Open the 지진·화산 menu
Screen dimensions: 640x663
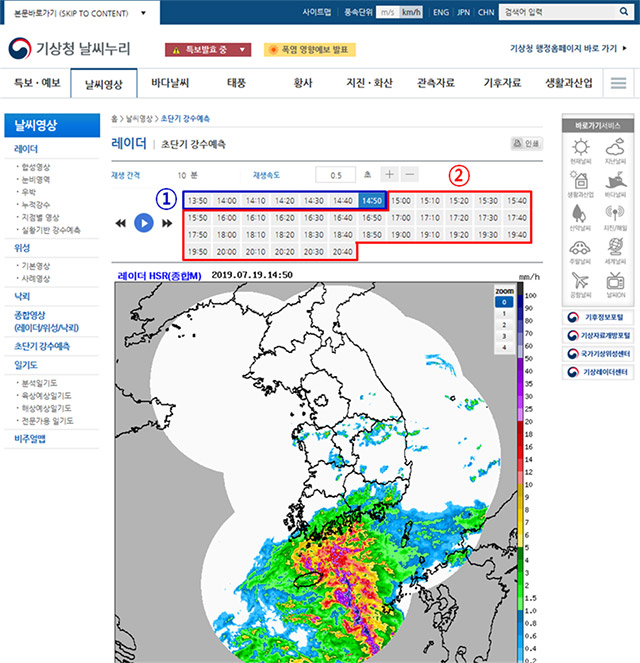click(x=369, y=83)
